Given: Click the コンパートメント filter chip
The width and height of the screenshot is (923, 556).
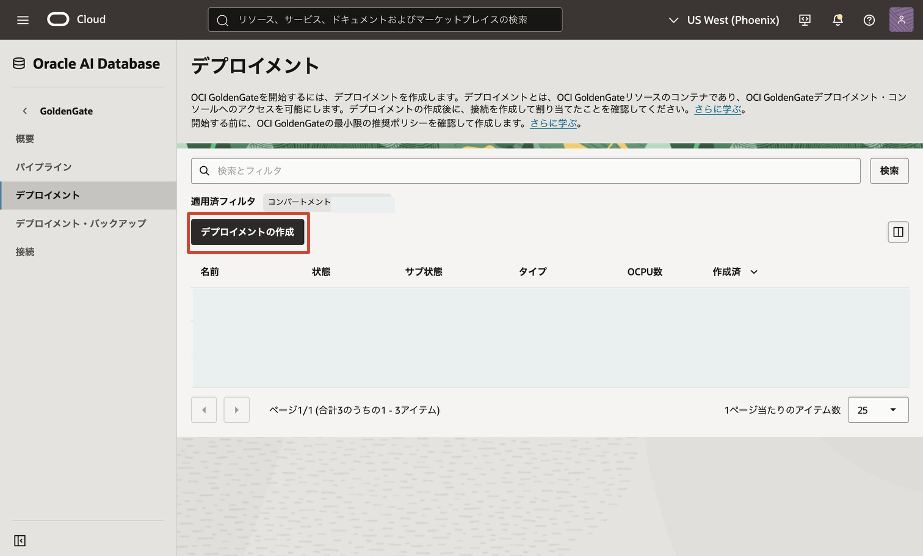Looking at the screenshot, I should [x=328, y=202].
